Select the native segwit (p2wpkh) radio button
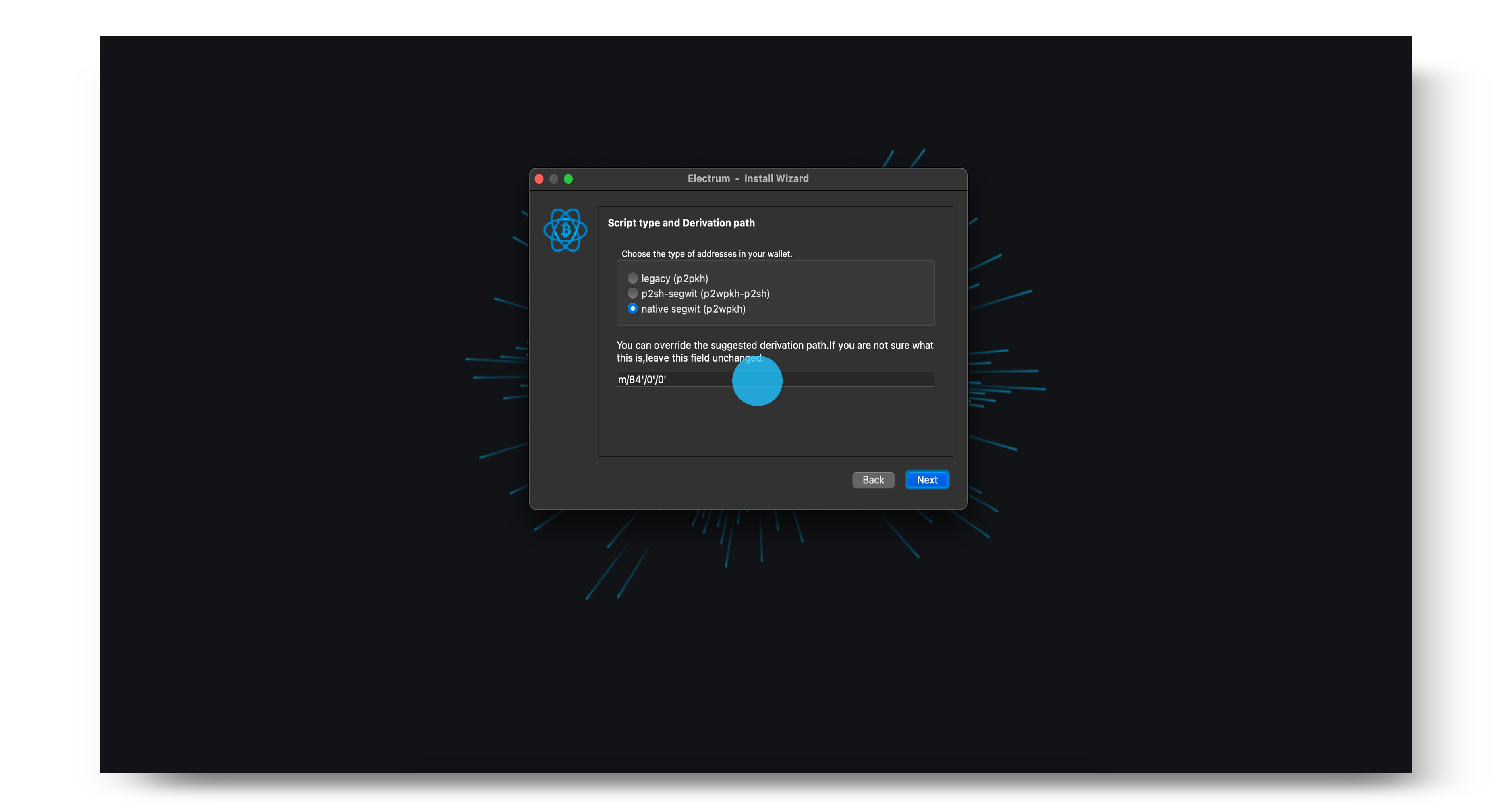Image resolution: width=1508 pixels, height=812 pixels. (632, 309)
